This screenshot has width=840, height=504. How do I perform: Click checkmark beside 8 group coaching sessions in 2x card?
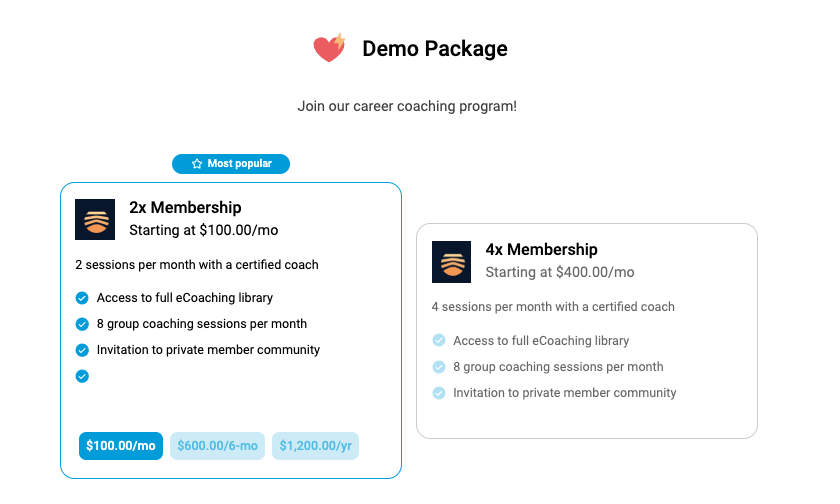[82, 324]
